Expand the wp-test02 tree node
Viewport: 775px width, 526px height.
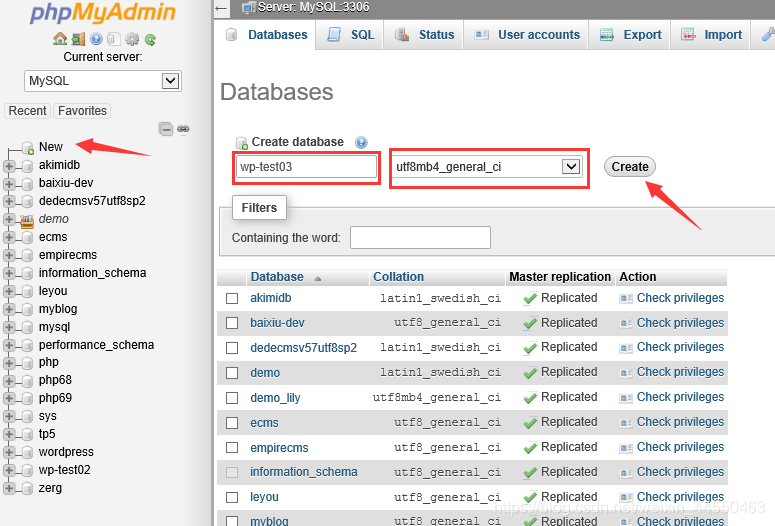[x=8, y=470]
